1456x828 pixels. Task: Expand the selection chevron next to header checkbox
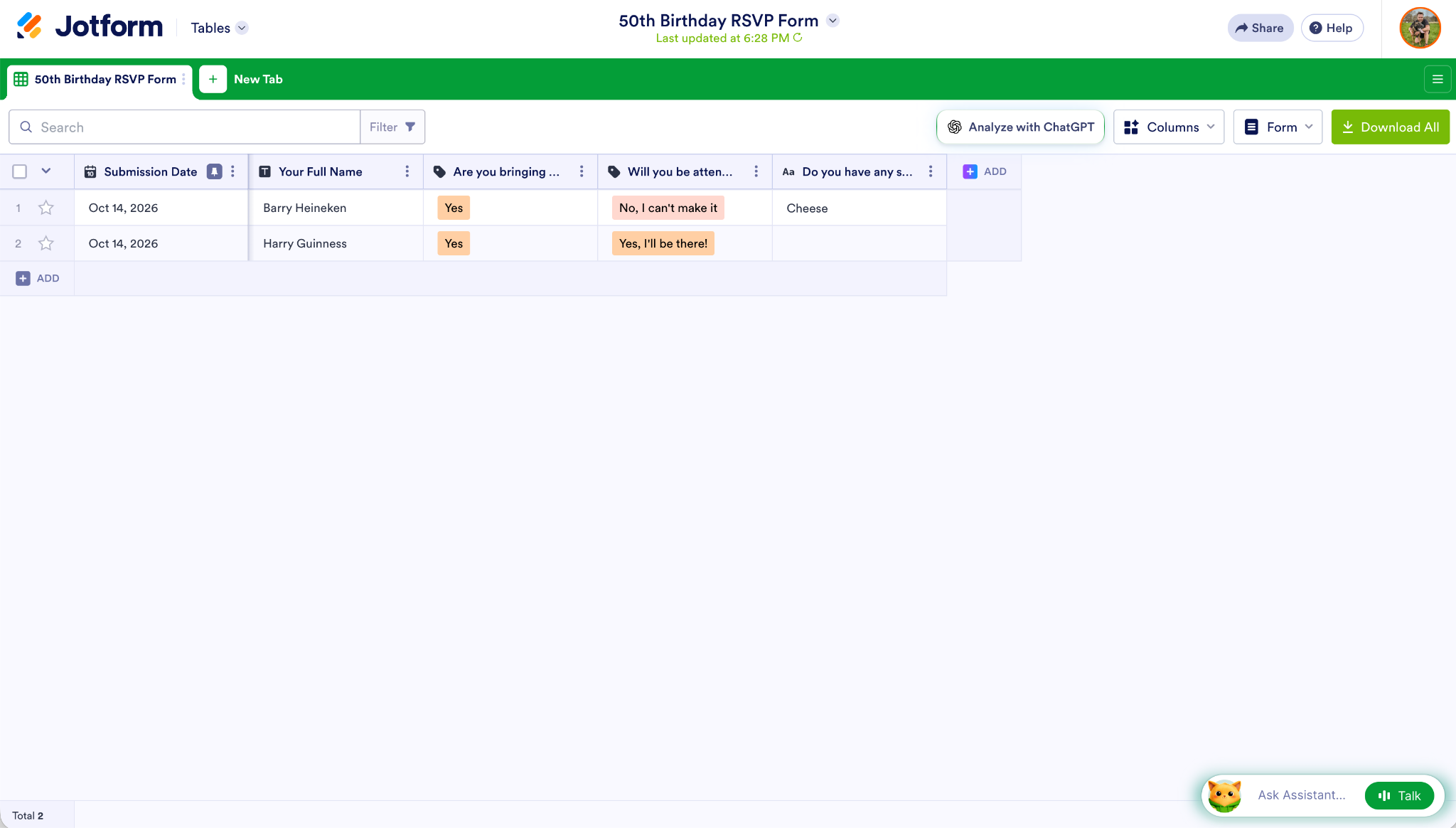pos(46,171)
